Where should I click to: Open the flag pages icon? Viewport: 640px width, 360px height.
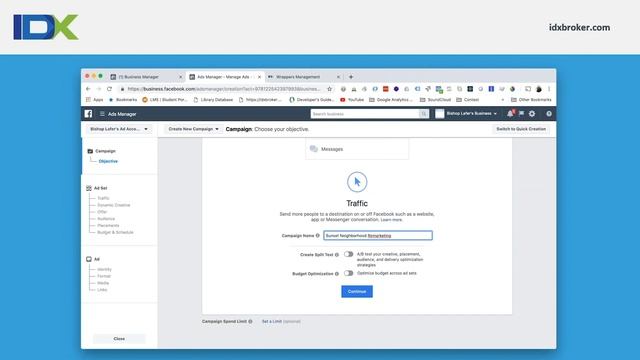(x=521, y=114)
